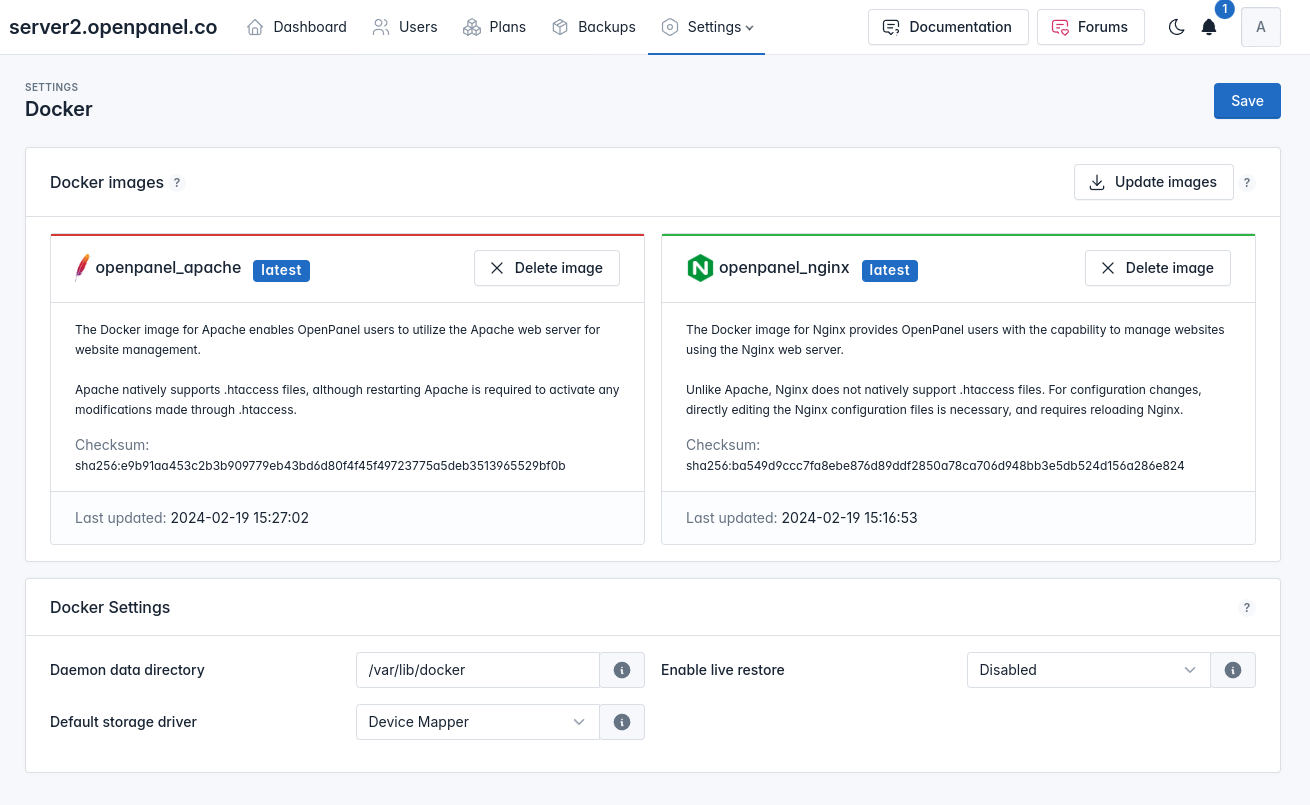The image size is (1310, 805).
Task: Show help for Docker Settings section
Action: (1247, 608)
